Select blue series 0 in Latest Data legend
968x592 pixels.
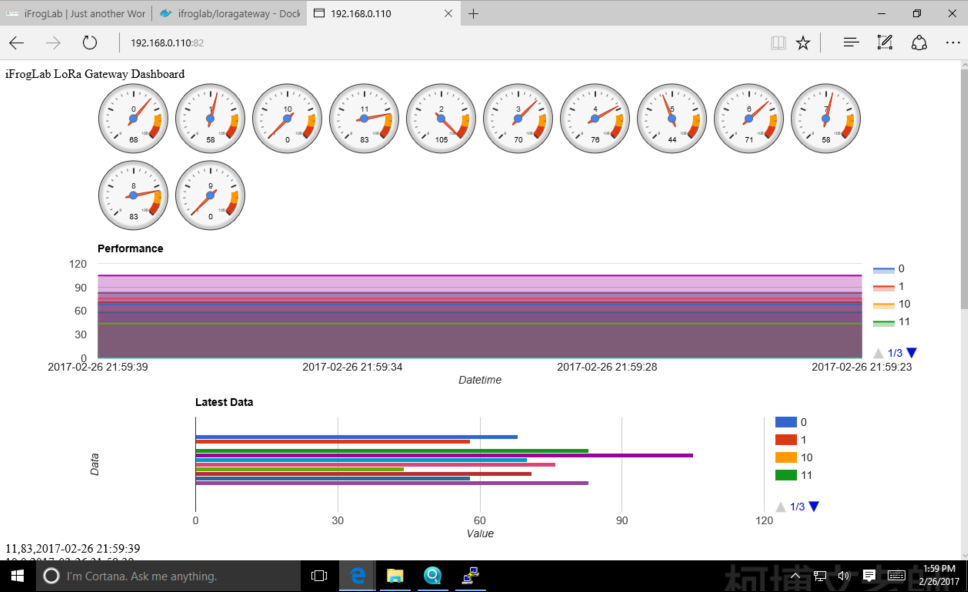point(791,422)
